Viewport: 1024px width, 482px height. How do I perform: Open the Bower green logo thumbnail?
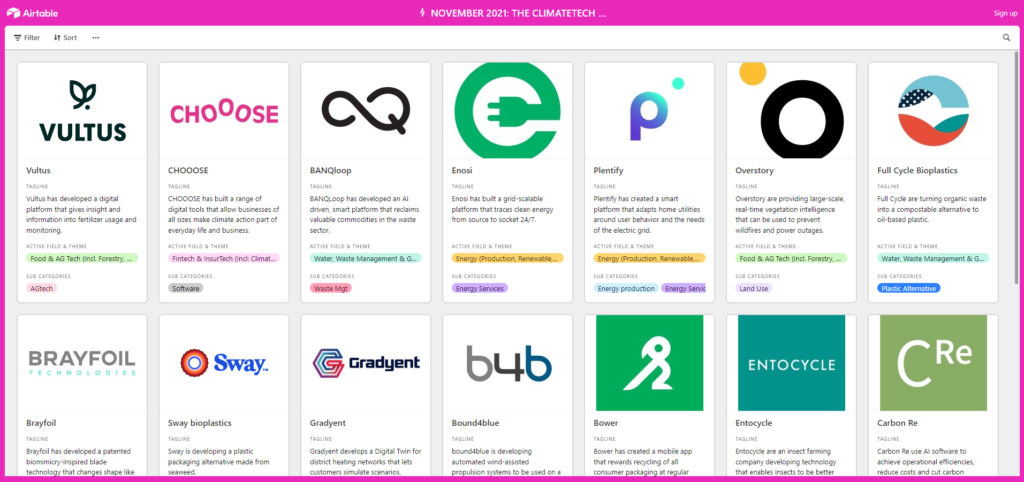(649, 363)
